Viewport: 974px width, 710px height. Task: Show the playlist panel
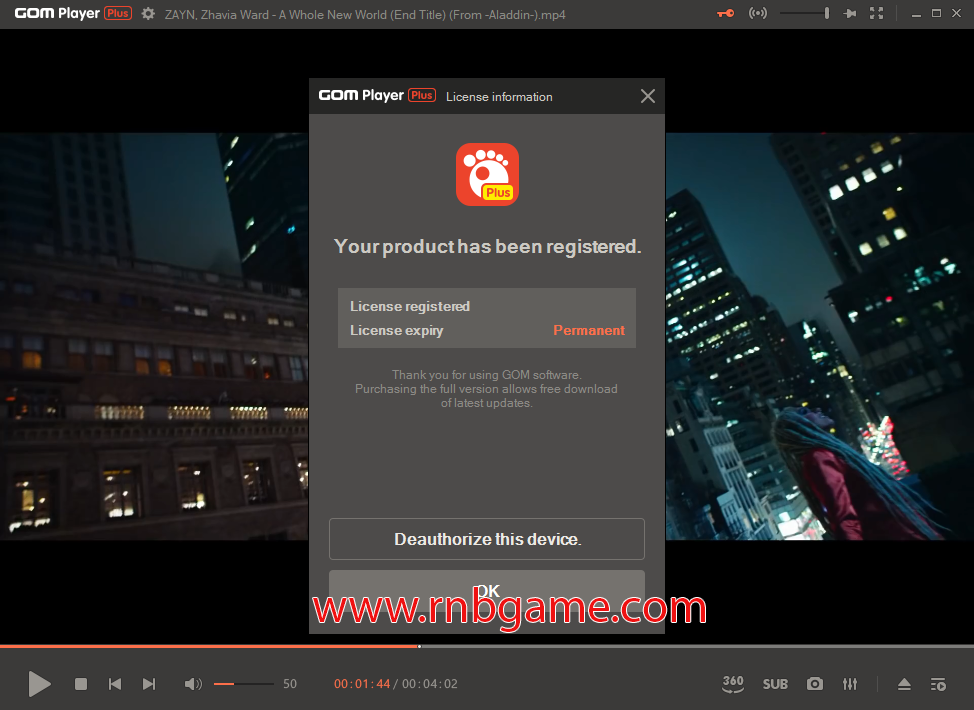coord(938,684)
